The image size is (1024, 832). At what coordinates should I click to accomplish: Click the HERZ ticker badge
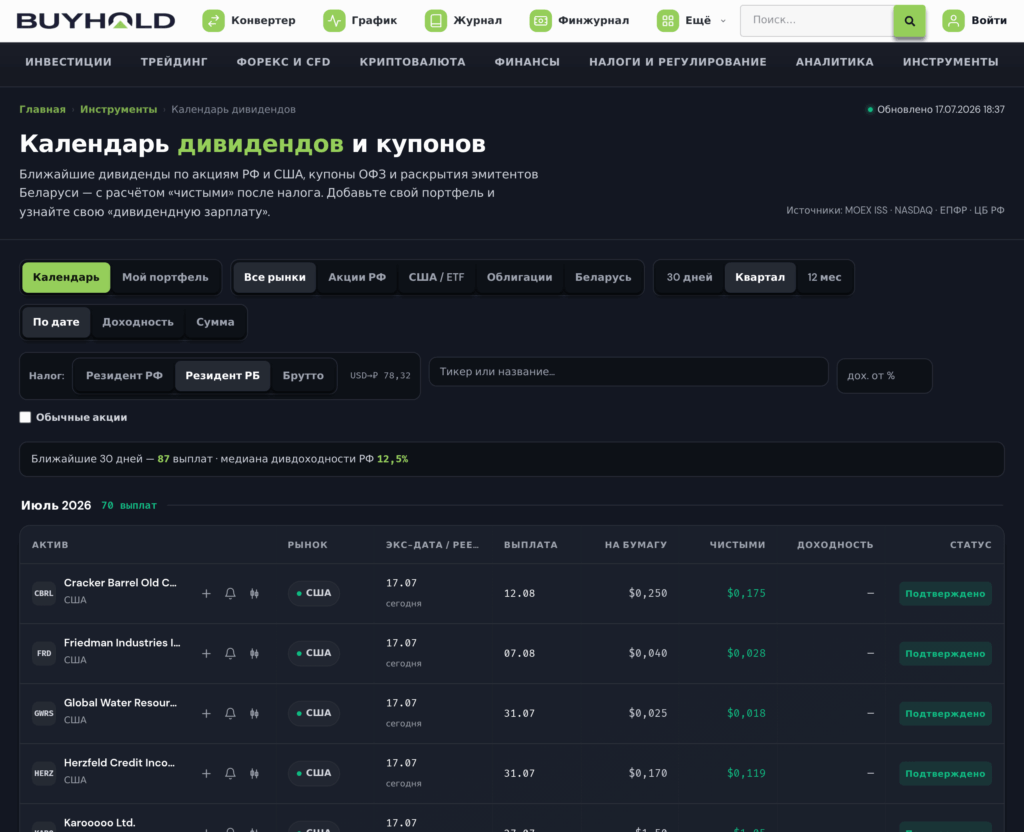coord(44,774)
